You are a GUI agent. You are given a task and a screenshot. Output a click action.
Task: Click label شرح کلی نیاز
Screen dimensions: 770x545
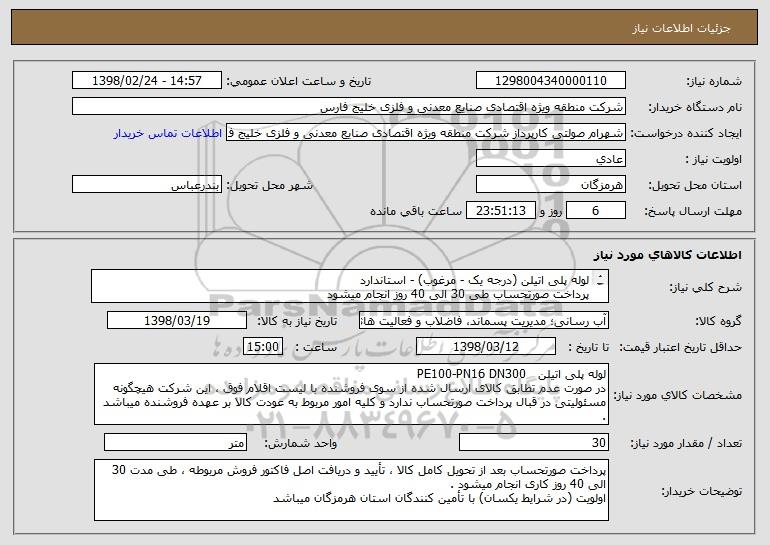706,287
